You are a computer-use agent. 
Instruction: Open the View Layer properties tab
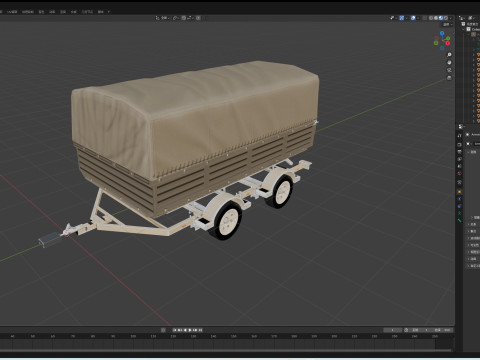click(459, 159)
